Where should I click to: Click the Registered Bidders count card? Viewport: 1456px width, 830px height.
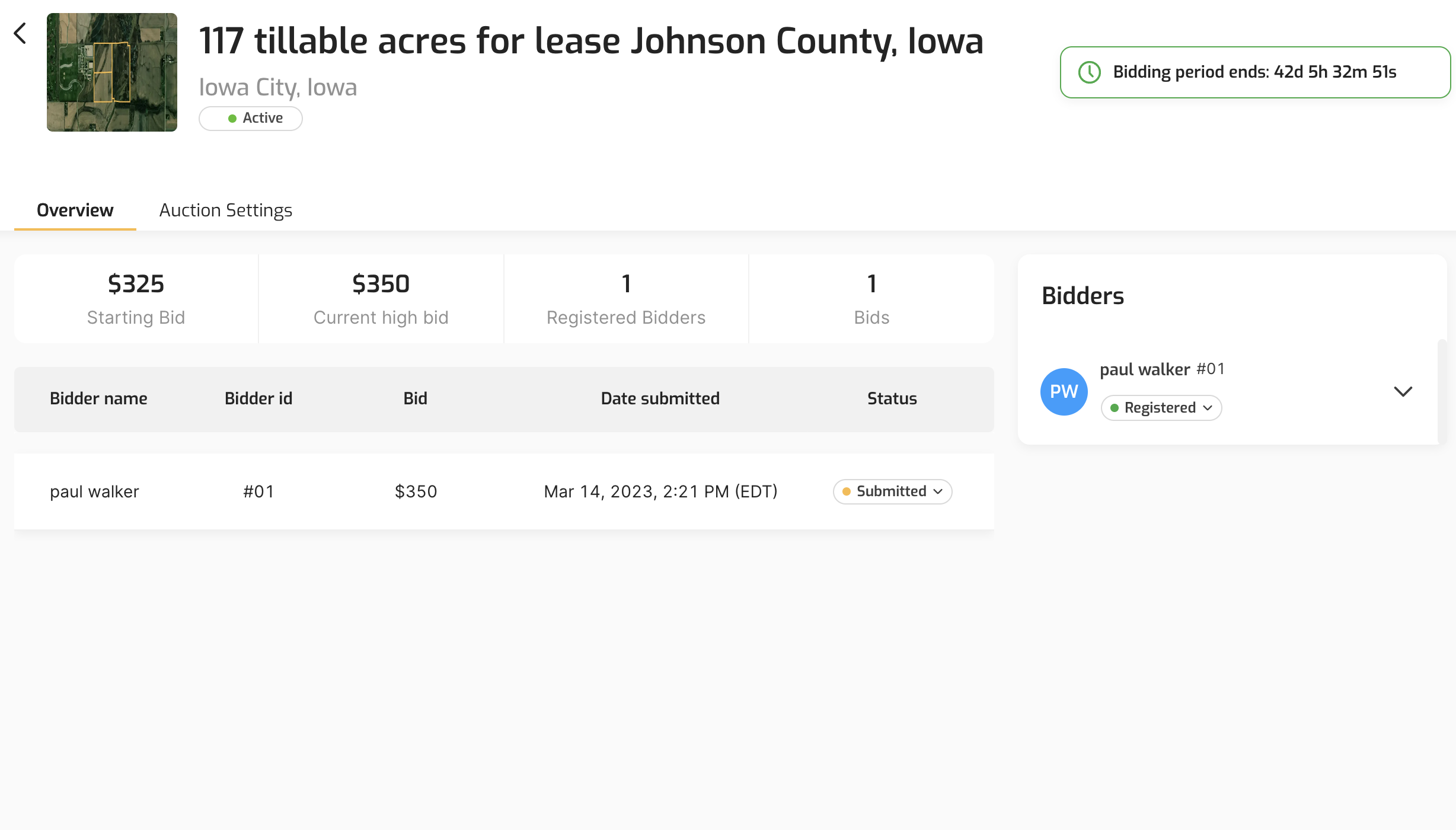pyautogui.click(x=626, y=299)
